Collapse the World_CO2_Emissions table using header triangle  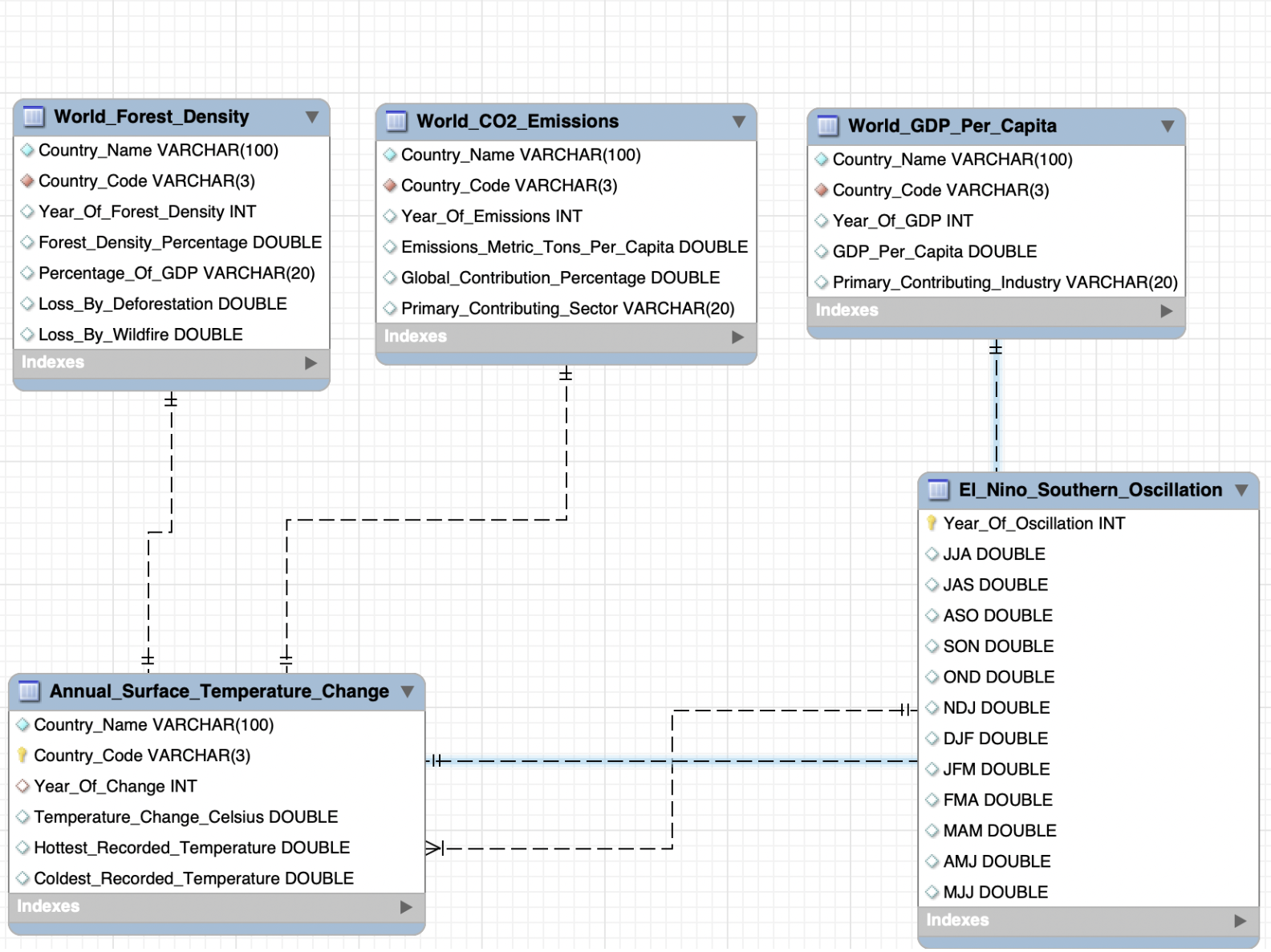[739, 122]
